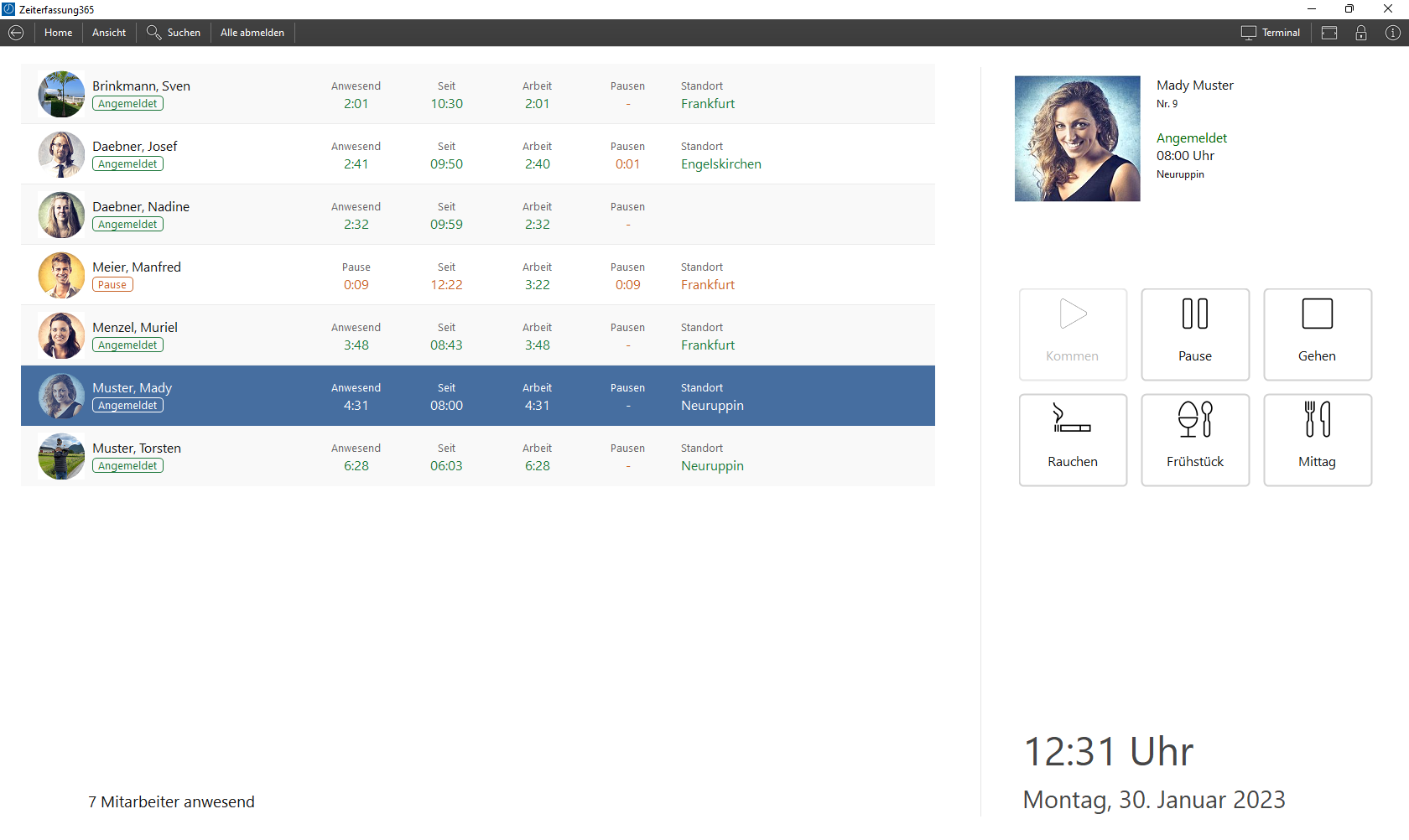The height and width of the screenshot is (840, 1409).
Task: Switch to Terminal mode
Action: (1271, 33)
